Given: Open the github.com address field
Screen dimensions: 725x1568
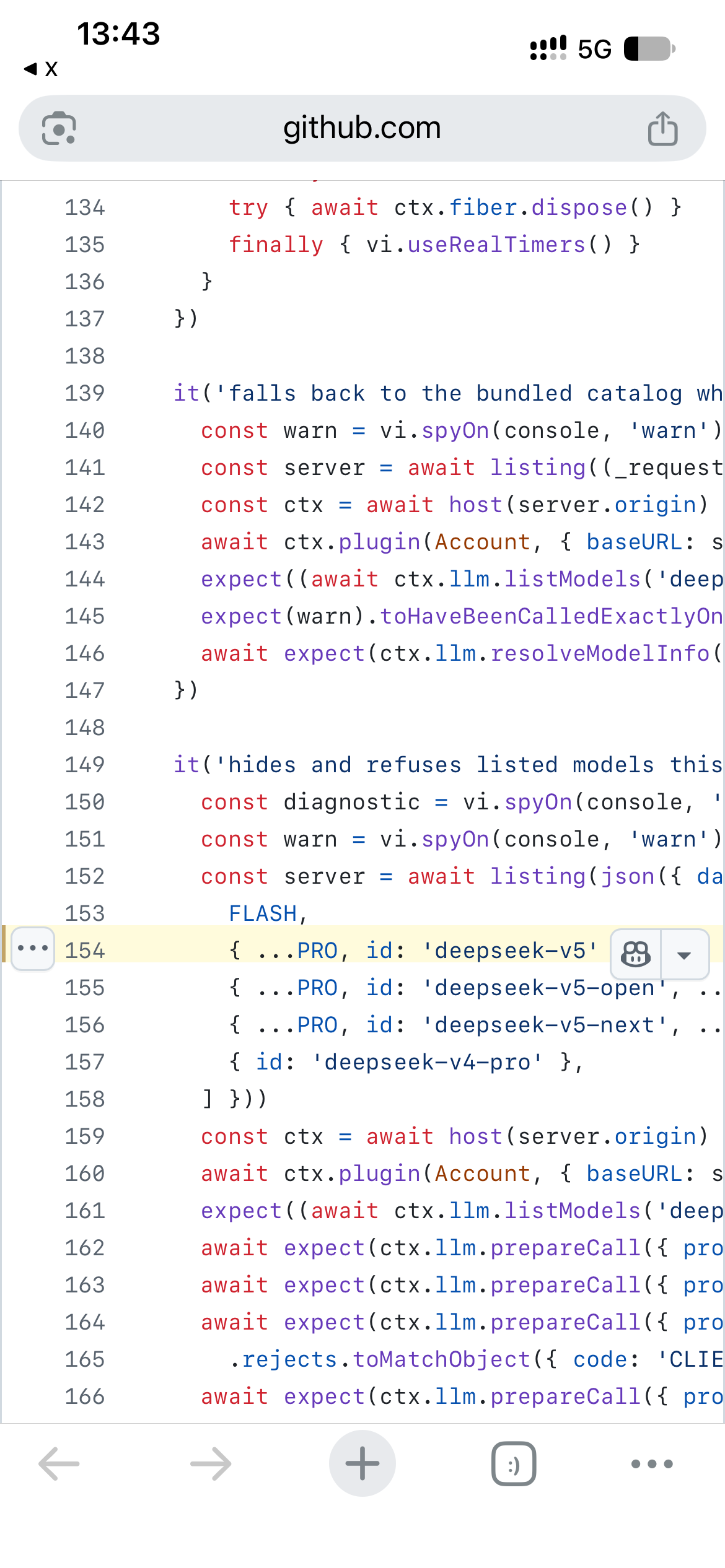Looking at the screenshot, I should [x=362, y=128].
